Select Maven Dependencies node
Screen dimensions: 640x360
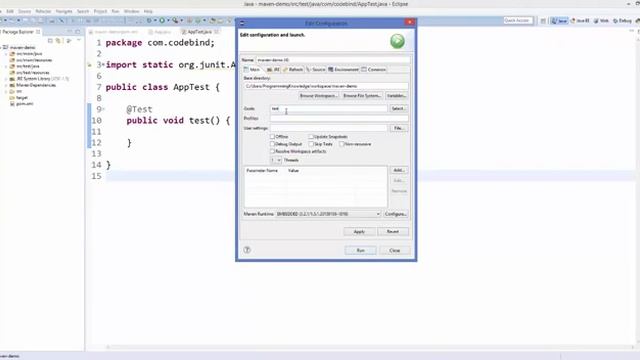pos(36,85)
